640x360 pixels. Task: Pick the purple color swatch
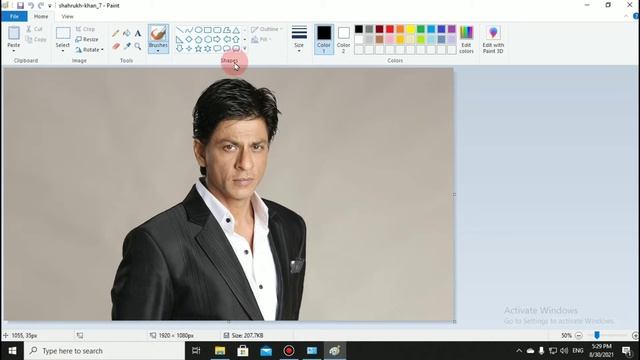[x=452, y=29]
